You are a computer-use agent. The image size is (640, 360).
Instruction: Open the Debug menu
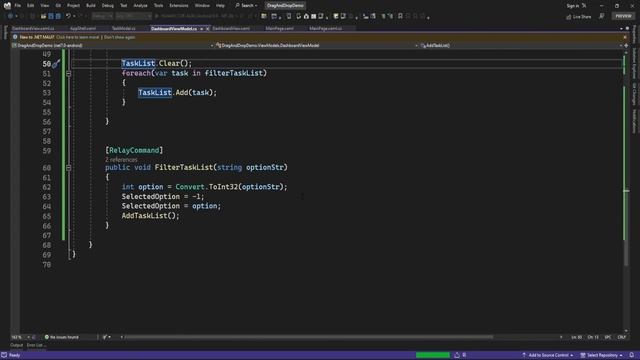(x=108, y=6)
